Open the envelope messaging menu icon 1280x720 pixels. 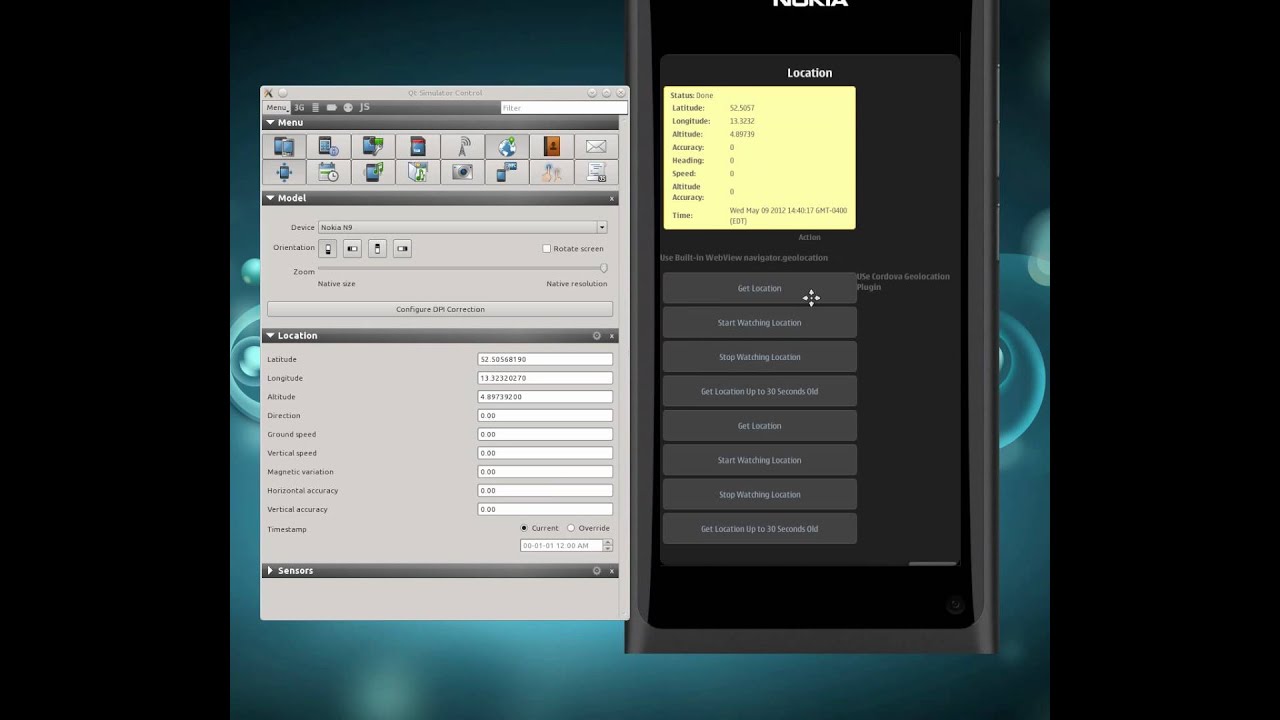coord(596,147)
